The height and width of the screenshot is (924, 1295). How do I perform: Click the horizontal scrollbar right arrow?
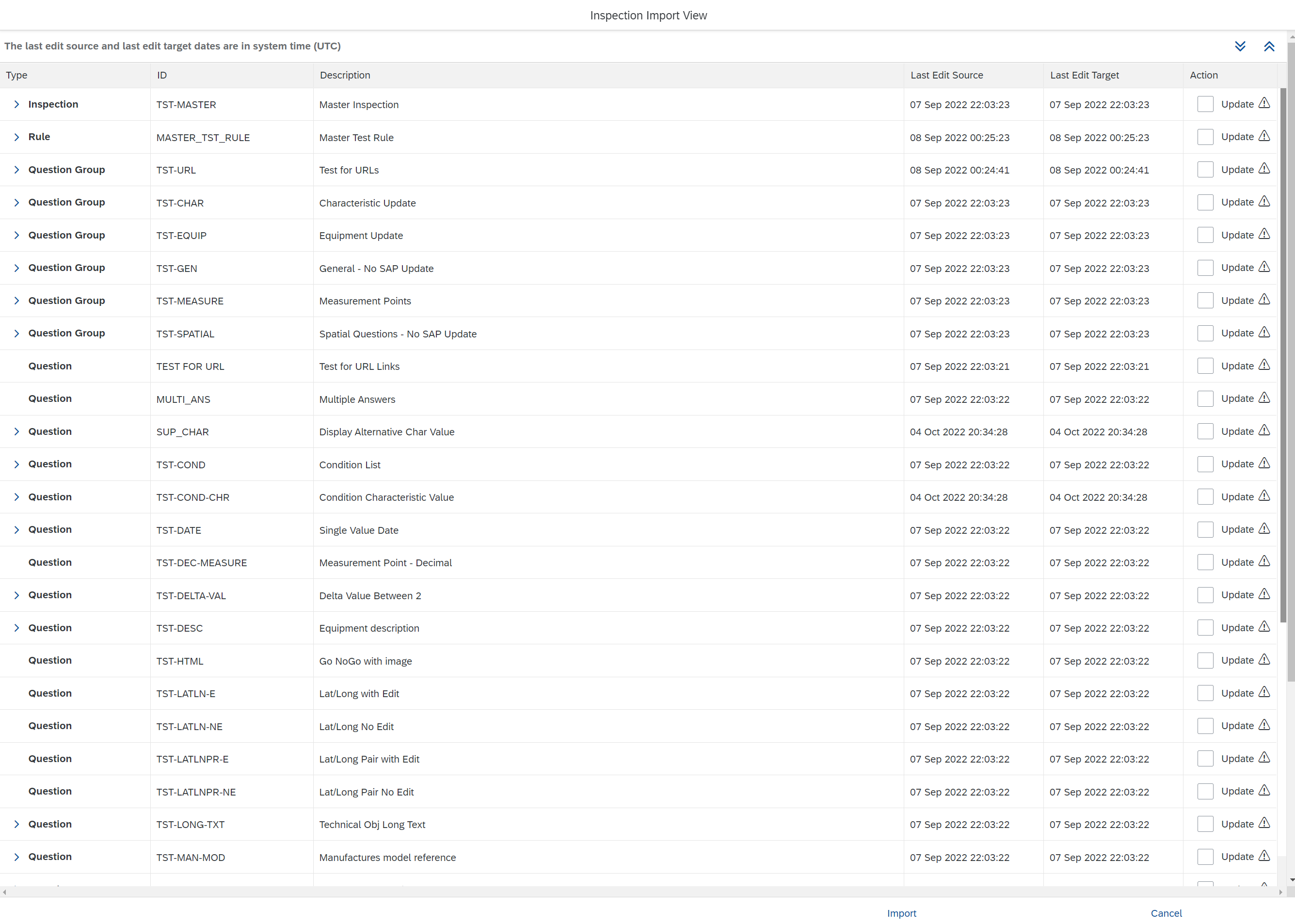(1280, 892)
